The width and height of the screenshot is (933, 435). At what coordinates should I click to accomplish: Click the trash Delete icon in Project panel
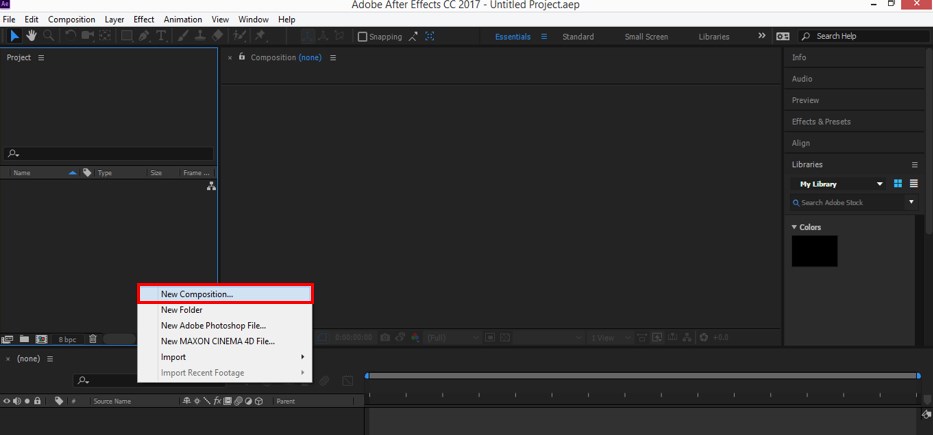(93, 339)
